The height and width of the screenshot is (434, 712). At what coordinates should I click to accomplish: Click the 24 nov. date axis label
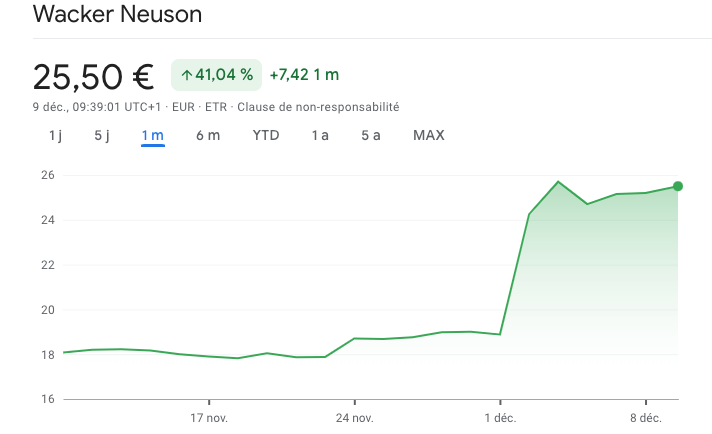(354, 417)
